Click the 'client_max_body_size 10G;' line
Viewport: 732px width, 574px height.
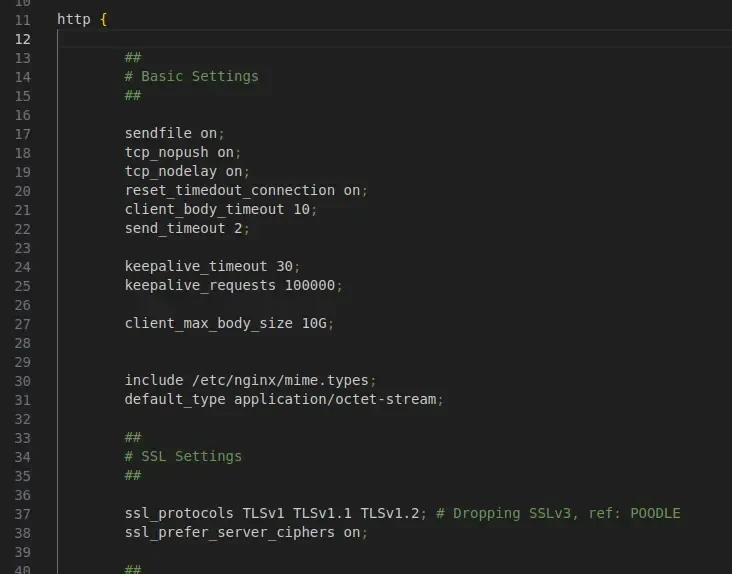point(229,323)
